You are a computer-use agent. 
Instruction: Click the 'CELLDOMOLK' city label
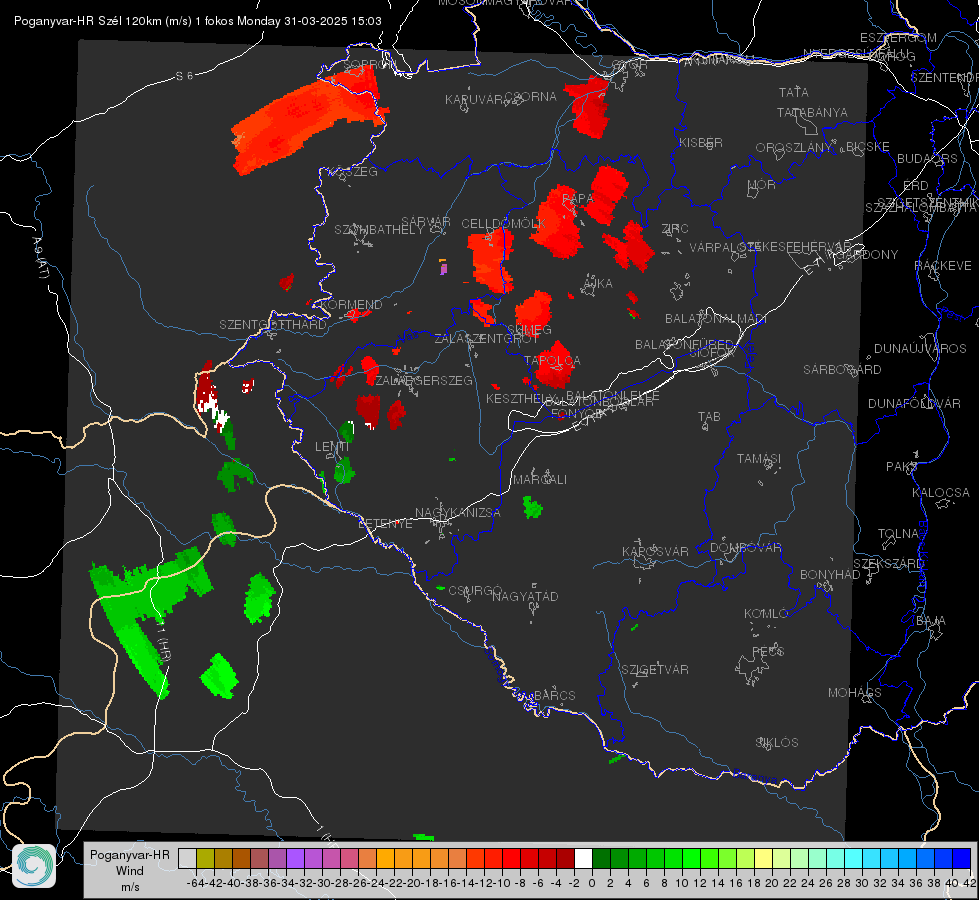pyautogui.click(x=504, y=224)
